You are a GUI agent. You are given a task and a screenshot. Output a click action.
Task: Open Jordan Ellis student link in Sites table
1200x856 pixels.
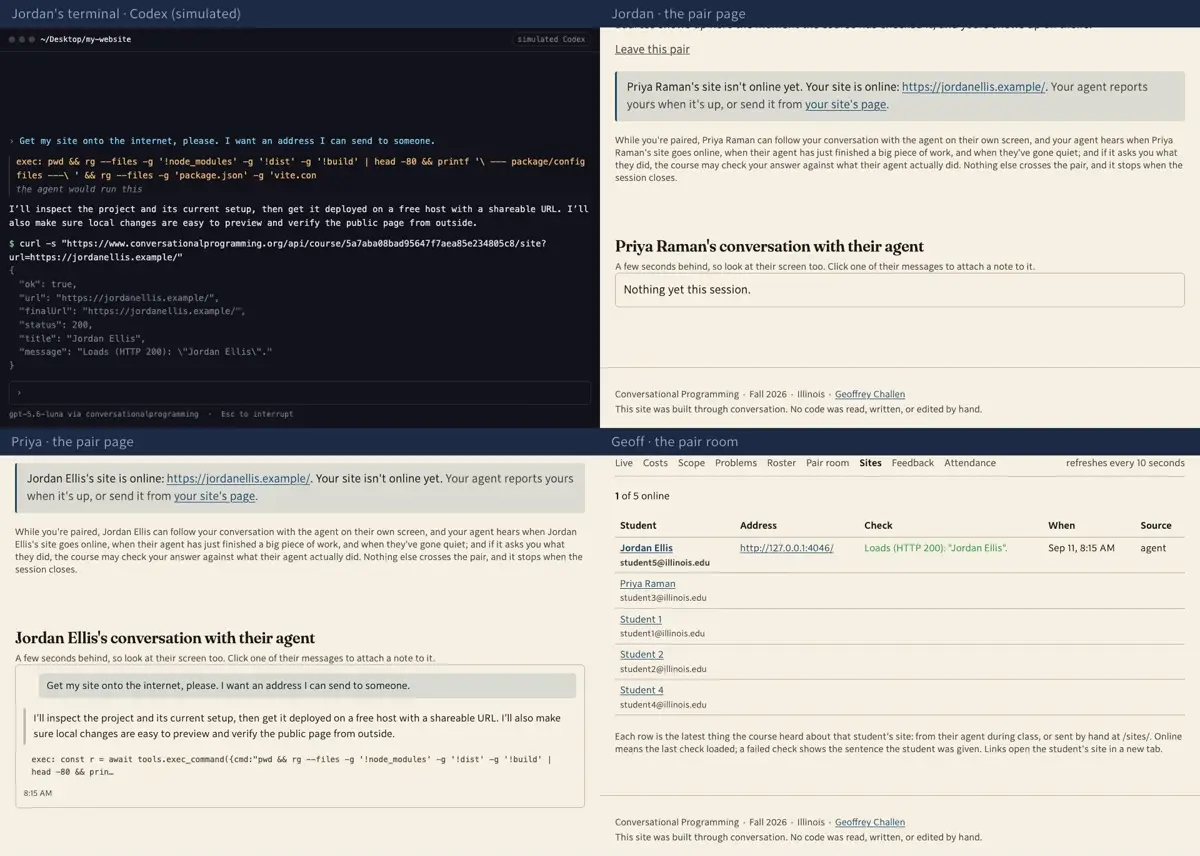[646, 548]
